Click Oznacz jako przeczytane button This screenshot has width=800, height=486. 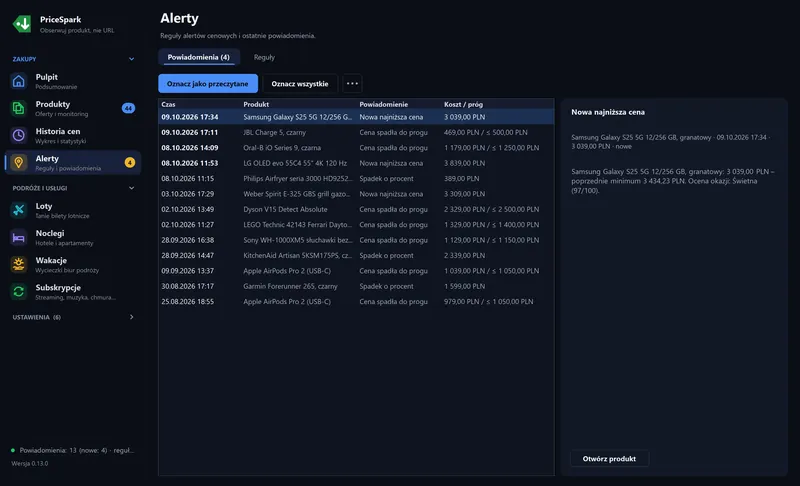pyautogui.click(x=208, y=84)
